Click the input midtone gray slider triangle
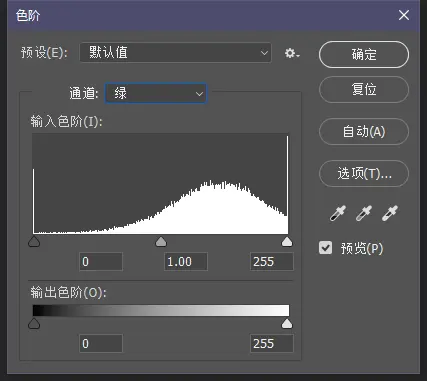The width and height of the screenshot is (427, 381). click(161, 242)
